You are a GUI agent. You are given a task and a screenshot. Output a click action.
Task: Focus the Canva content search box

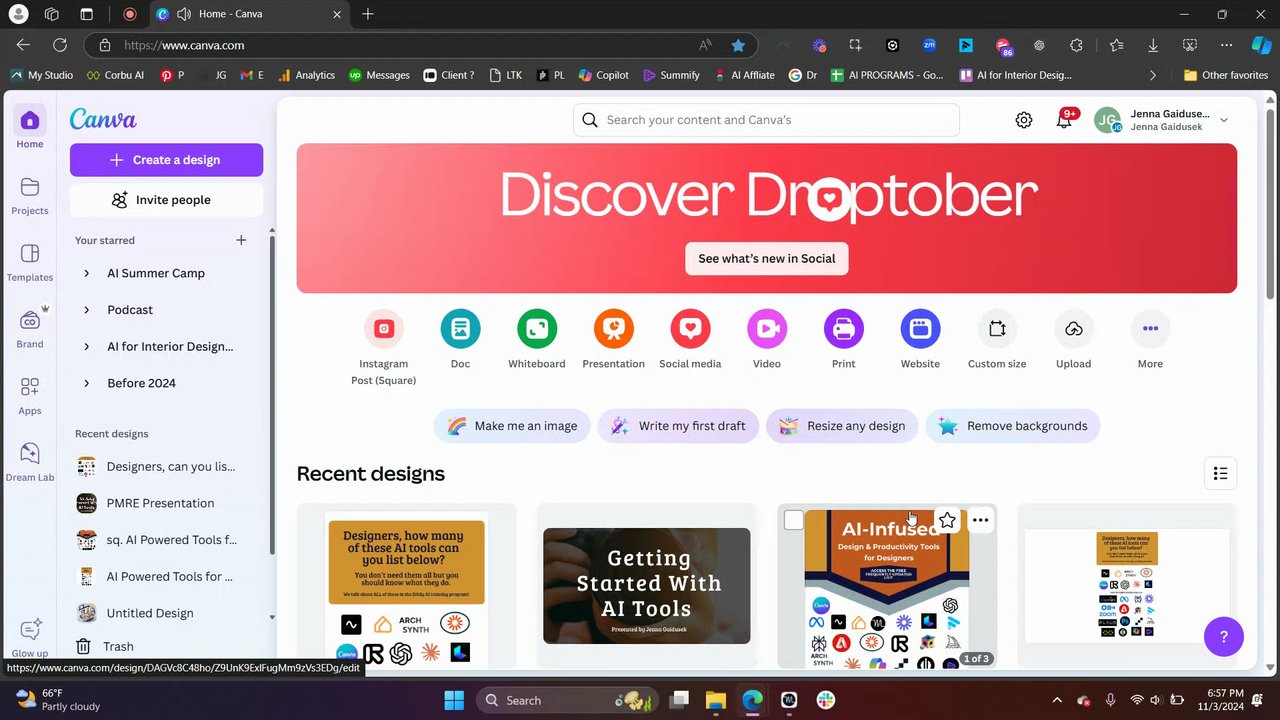(767, 120)
